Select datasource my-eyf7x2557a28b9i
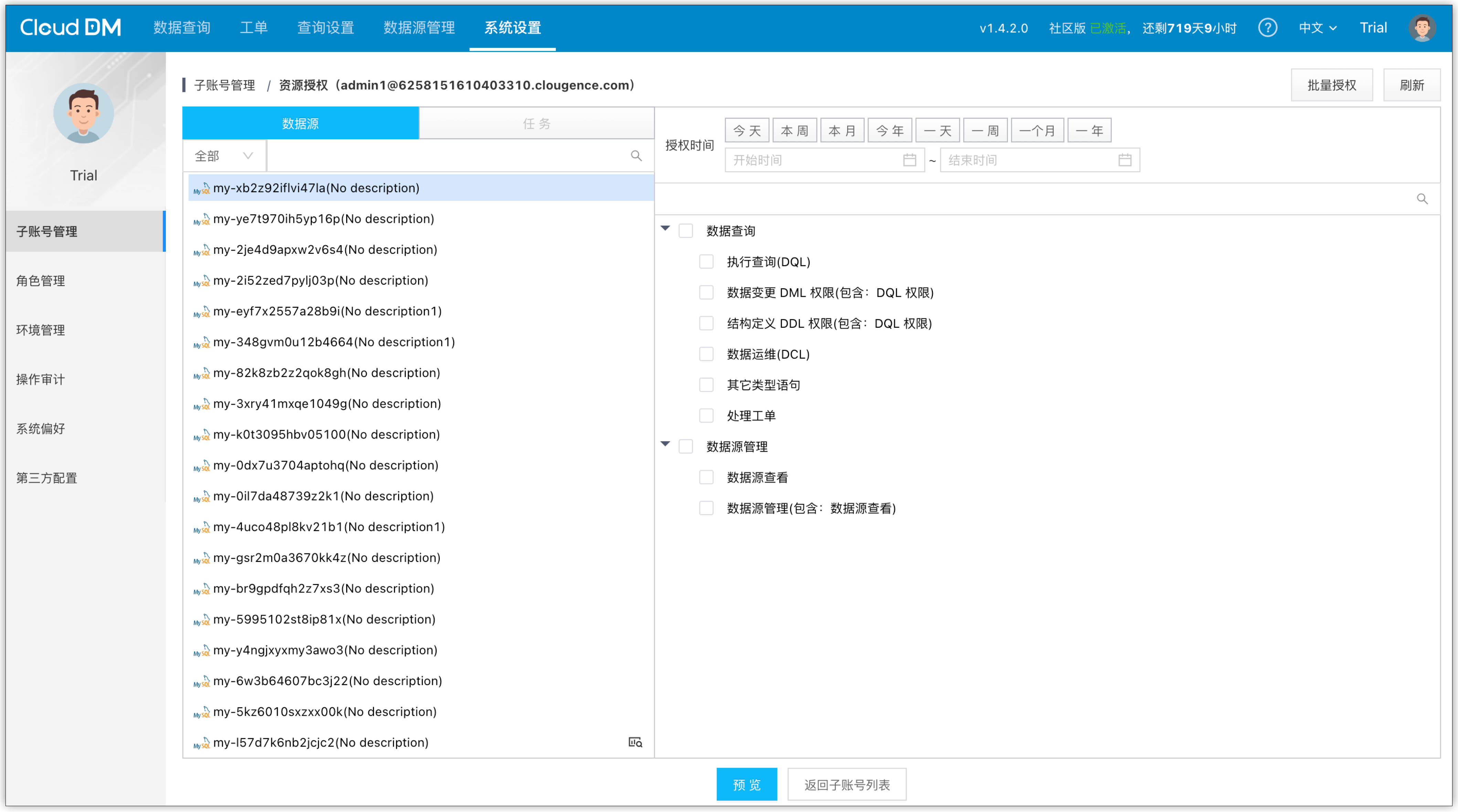The height and width of the screenshot is (812, 1458). tap(327, 311)
